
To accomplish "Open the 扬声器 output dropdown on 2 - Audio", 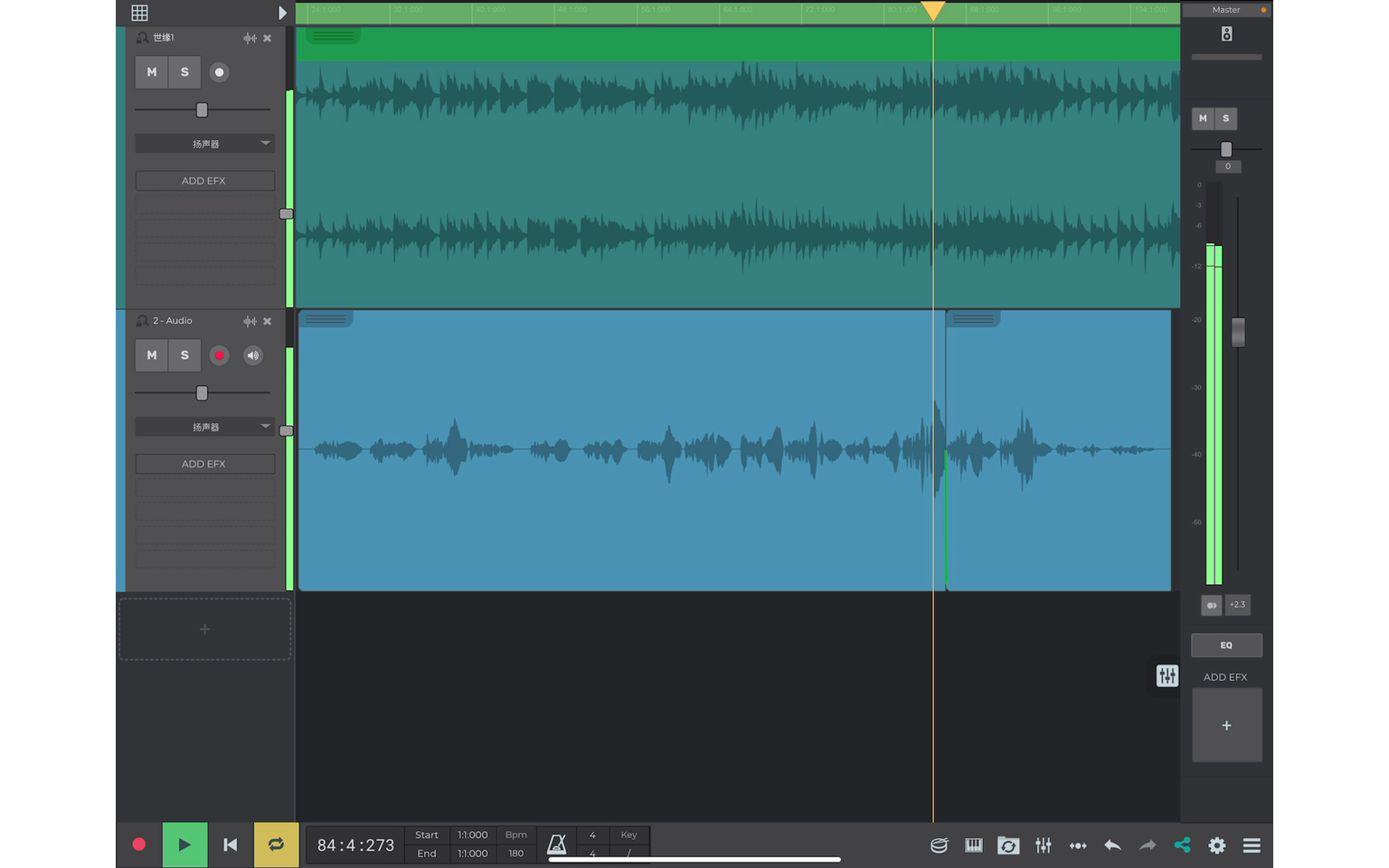I will (x=204, y=427).
